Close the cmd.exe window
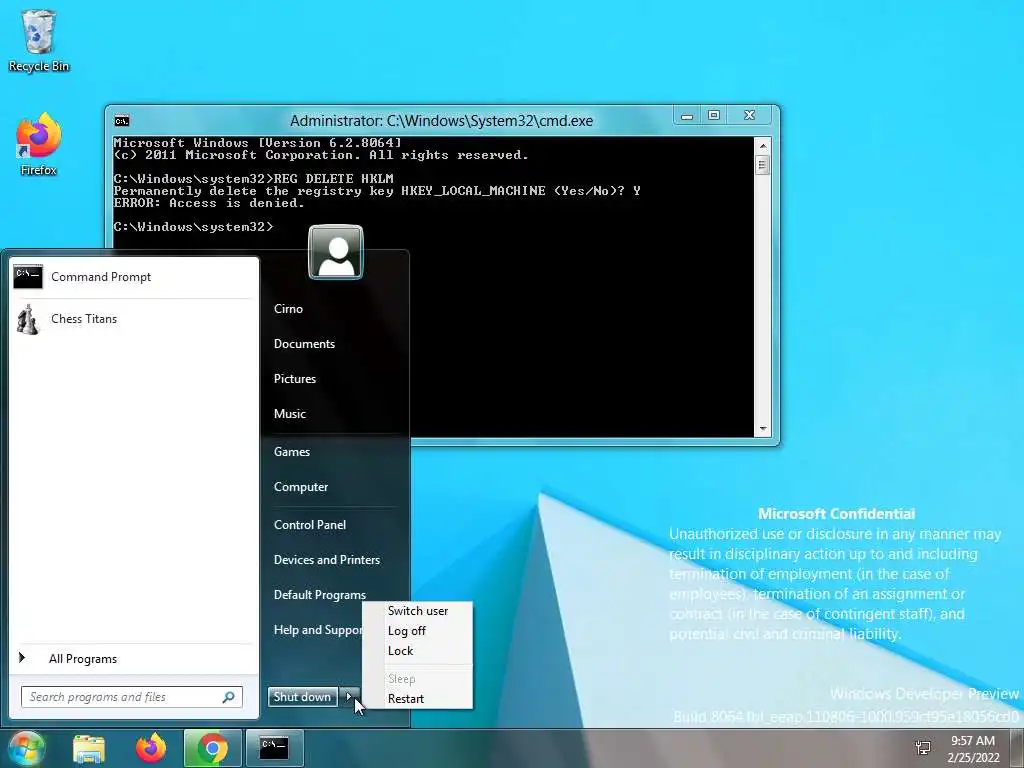The image size is (1024, 768). coord(750,116)
